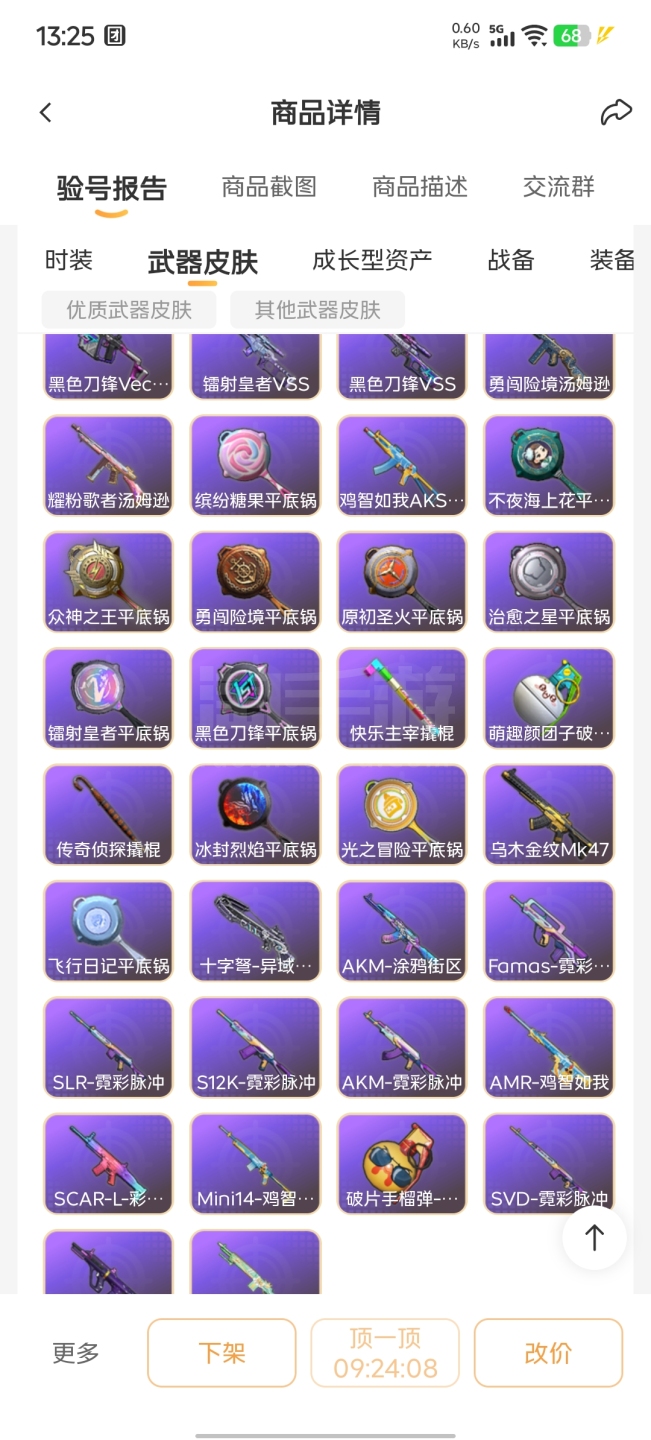This screenshot has width=651, height=1440.
Task: Open the AKM-涂鸦街区 skin item
Action: click(402, 931)
